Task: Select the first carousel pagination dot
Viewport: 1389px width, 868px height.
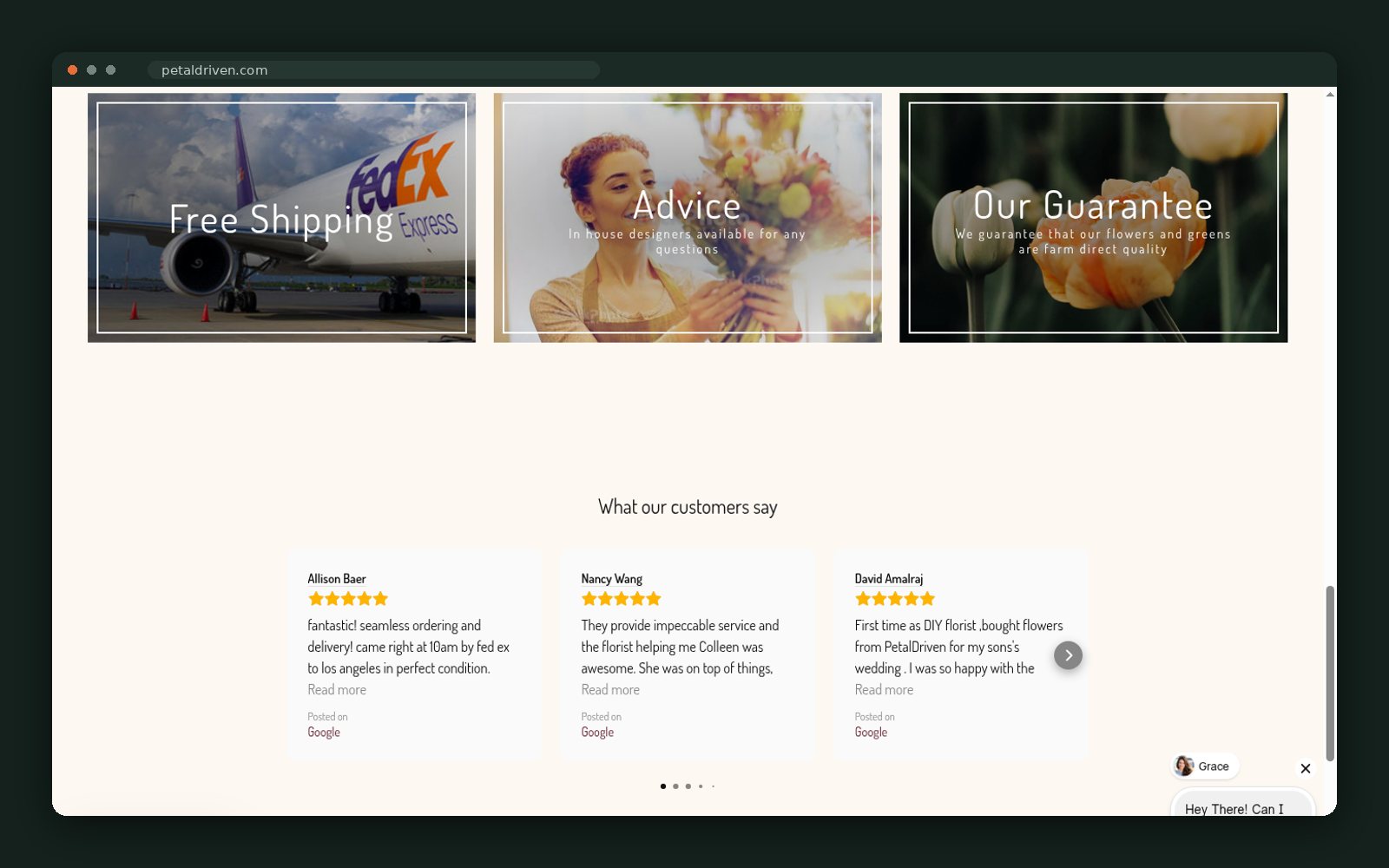Action: [663, 786]
